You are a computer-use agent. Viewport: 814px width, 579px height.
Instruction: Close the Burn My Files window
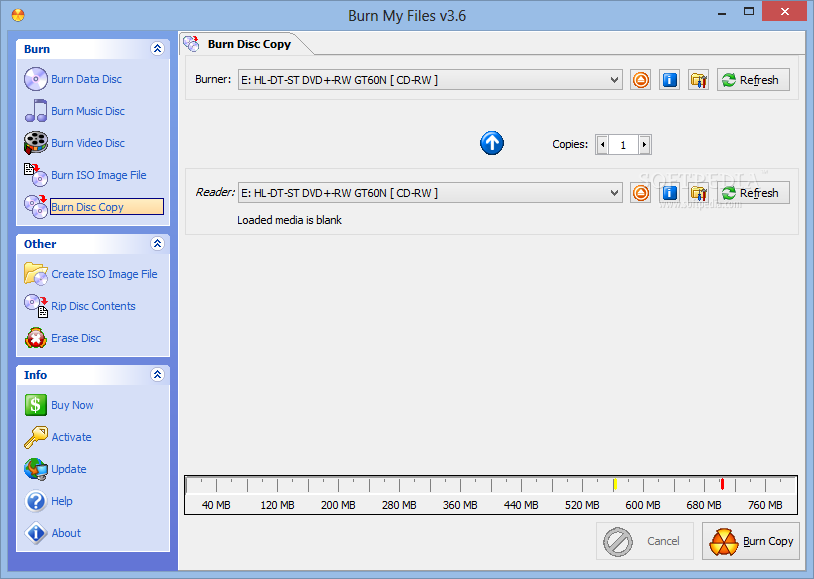pos(784,11)
